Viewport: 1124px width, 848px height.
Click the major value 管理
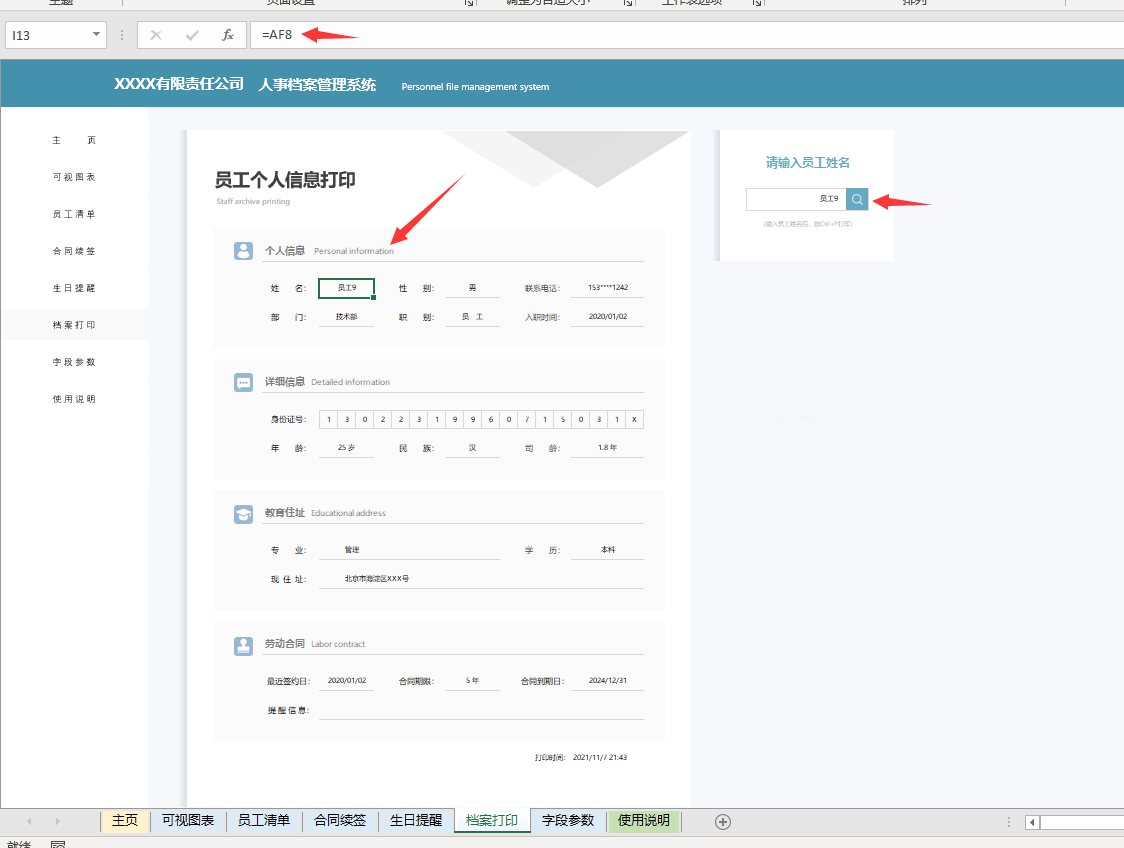[352, 550]
